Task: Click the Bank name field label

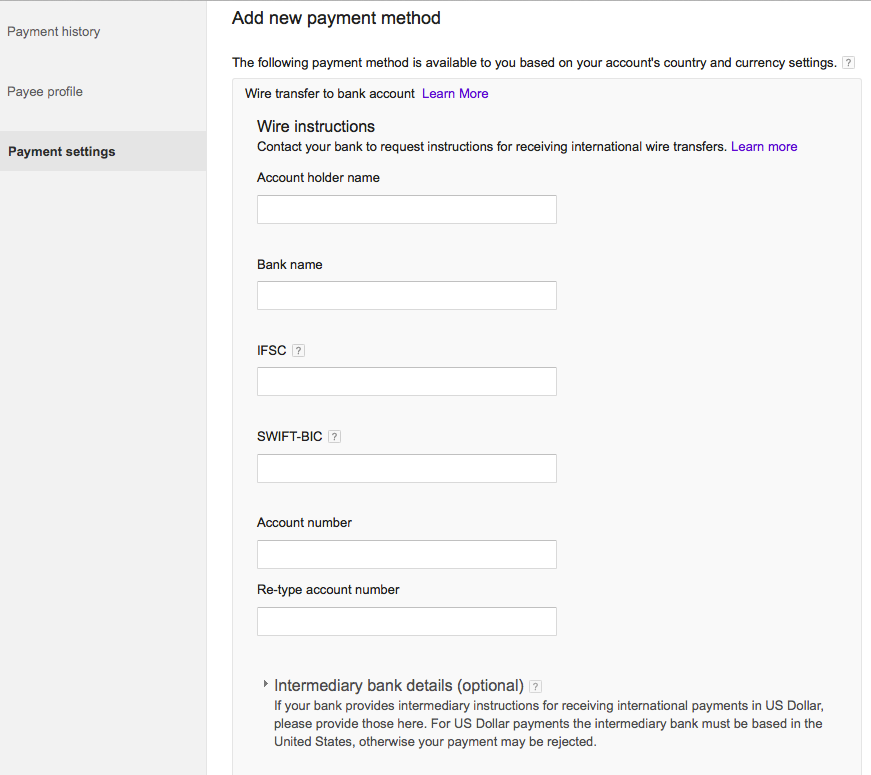Action: click(289, 264)
